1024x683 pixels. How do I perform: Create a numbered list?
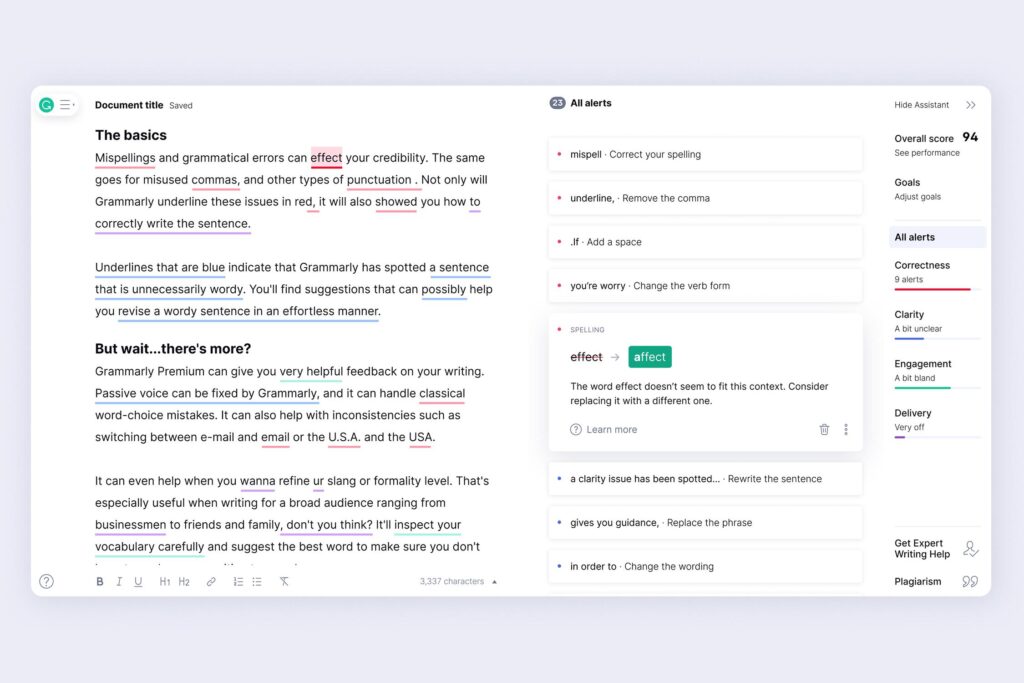pyautogui.click(x=238, y=582)
